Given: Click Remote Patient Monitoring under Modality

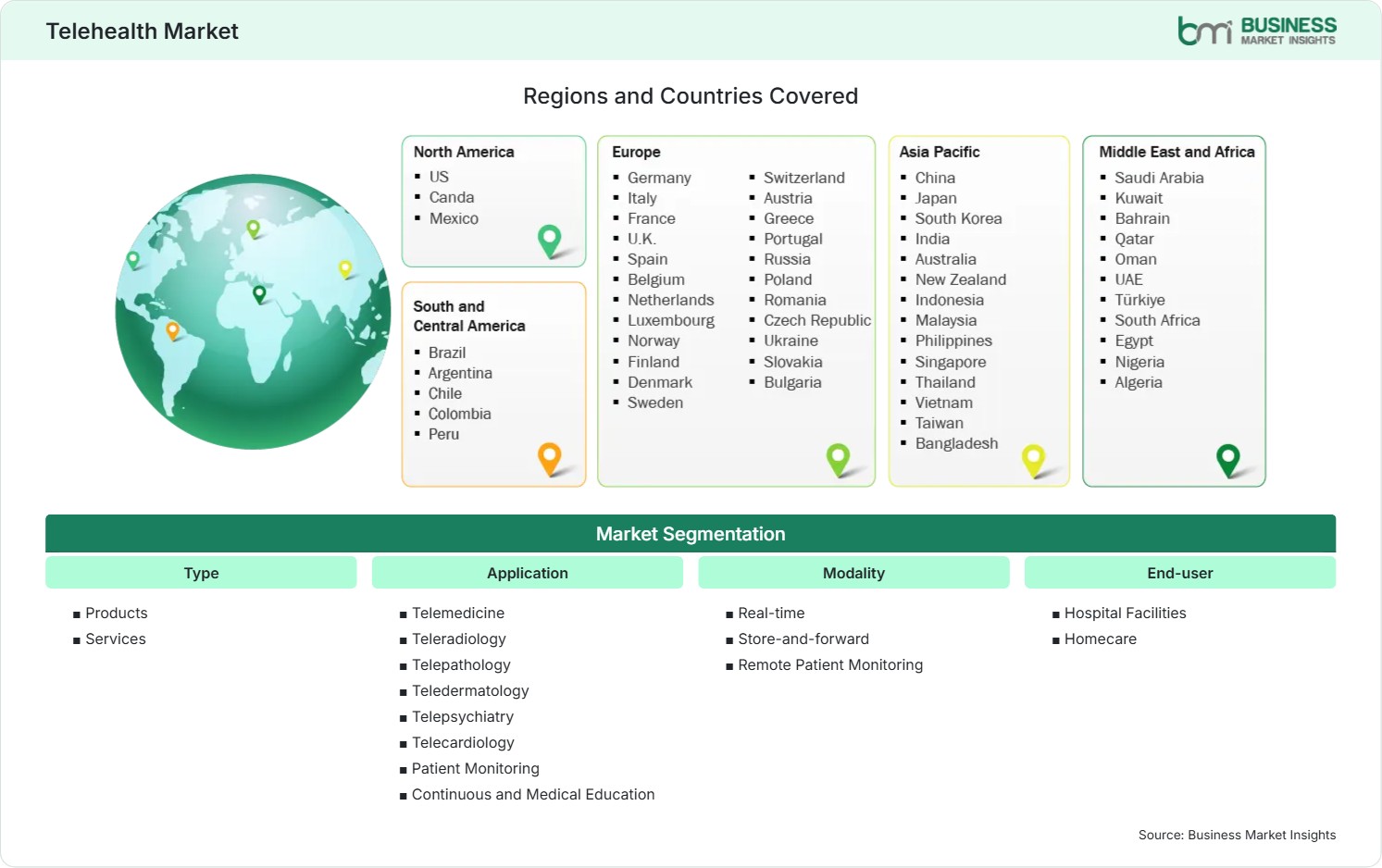Looking at the screenshot, I should coord(830,664).
